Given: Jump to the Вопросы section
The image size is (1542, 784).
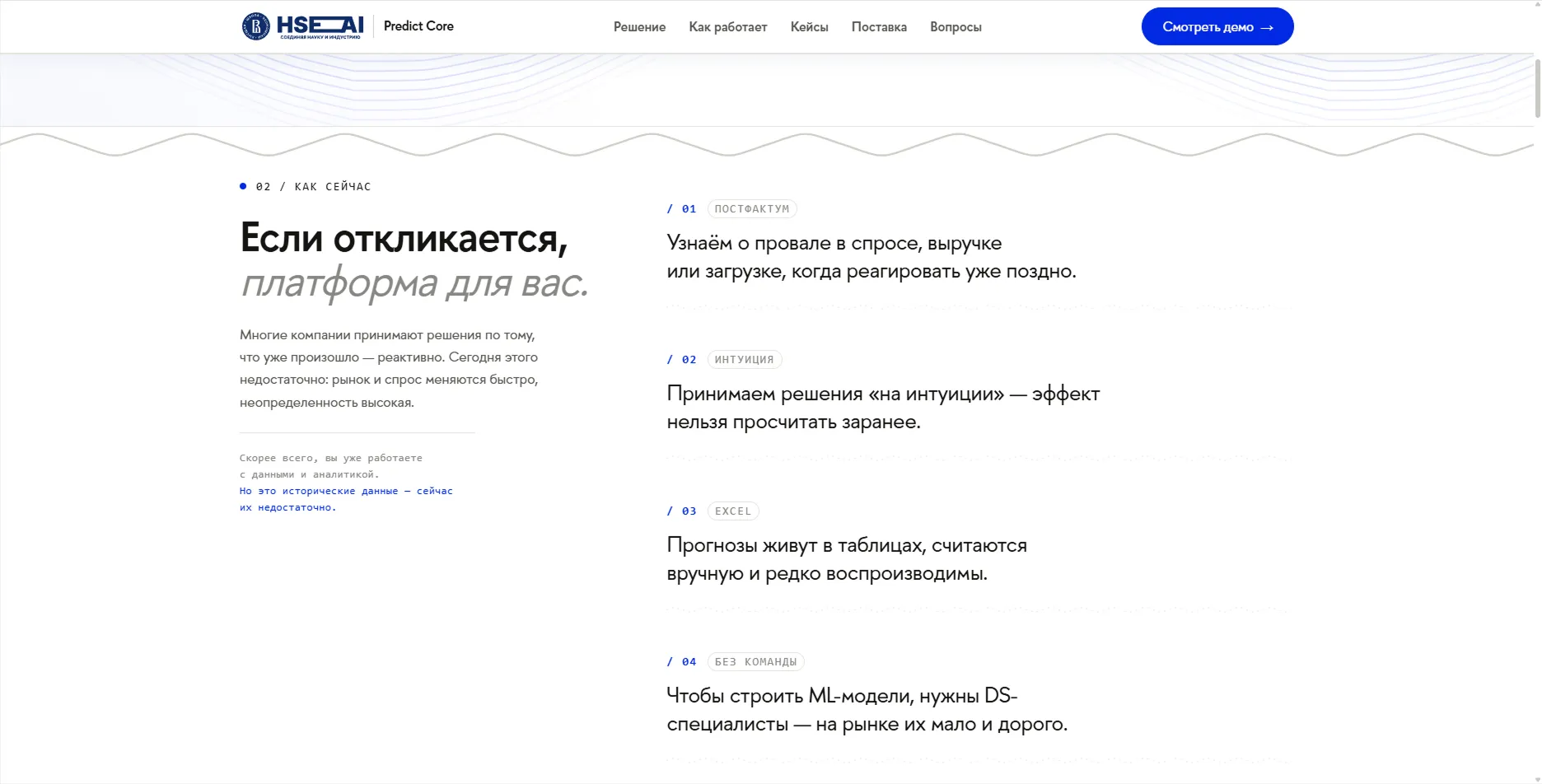Looking at the screenshot, I should pos(956,27).
